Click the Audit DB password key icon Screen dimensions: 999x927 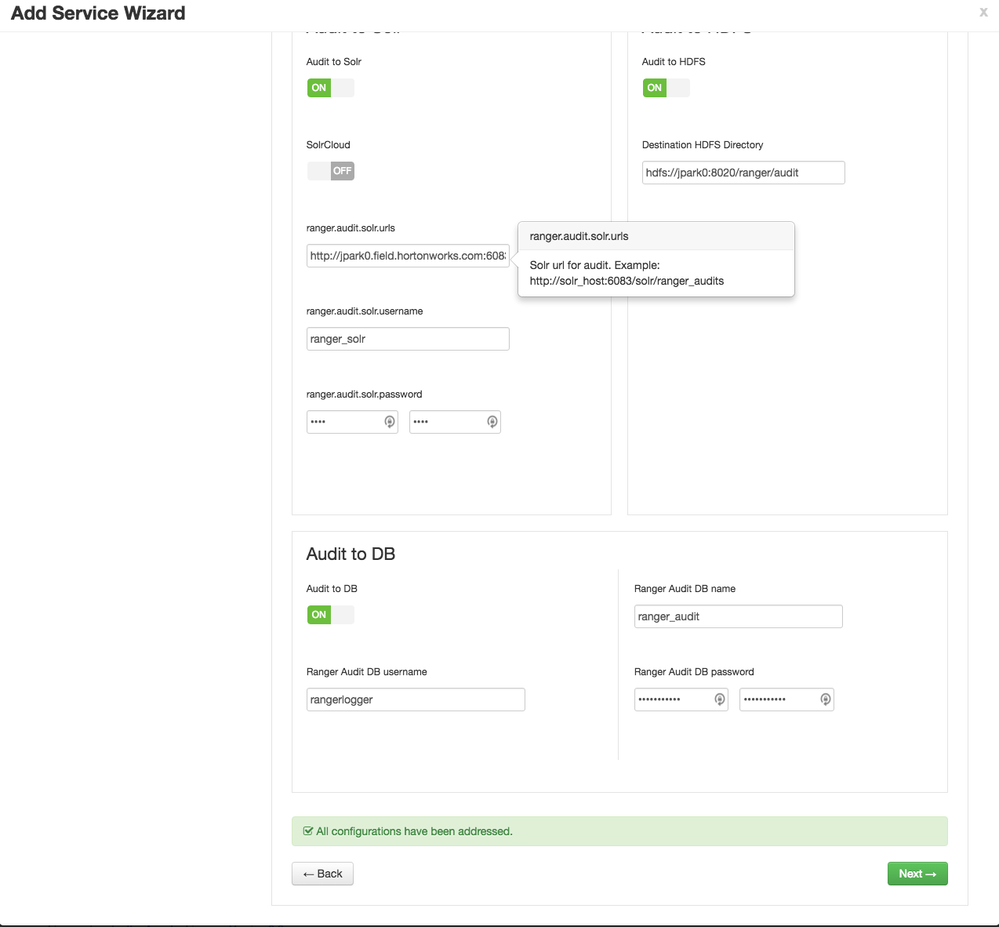719,700
